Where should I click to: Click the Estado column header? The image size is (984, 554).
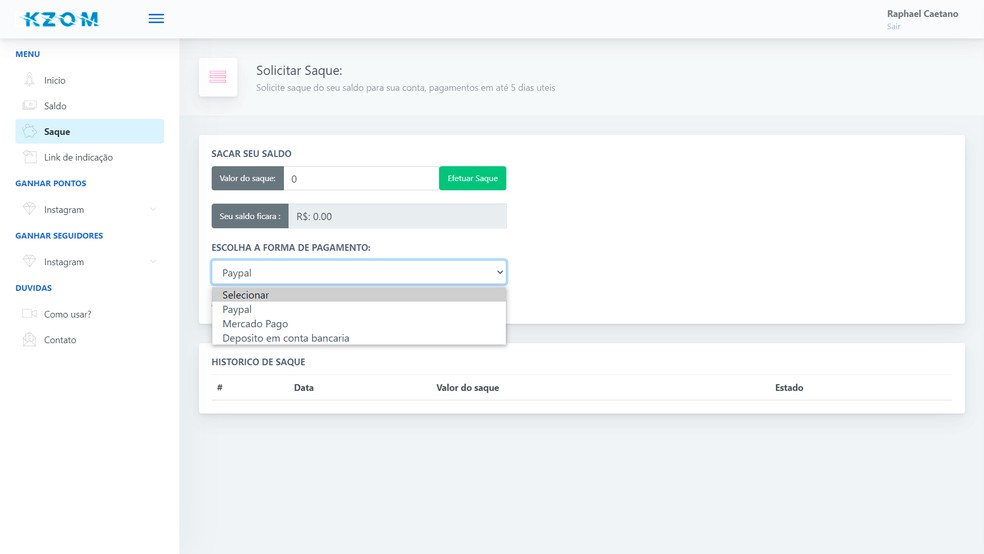point(789,388)
